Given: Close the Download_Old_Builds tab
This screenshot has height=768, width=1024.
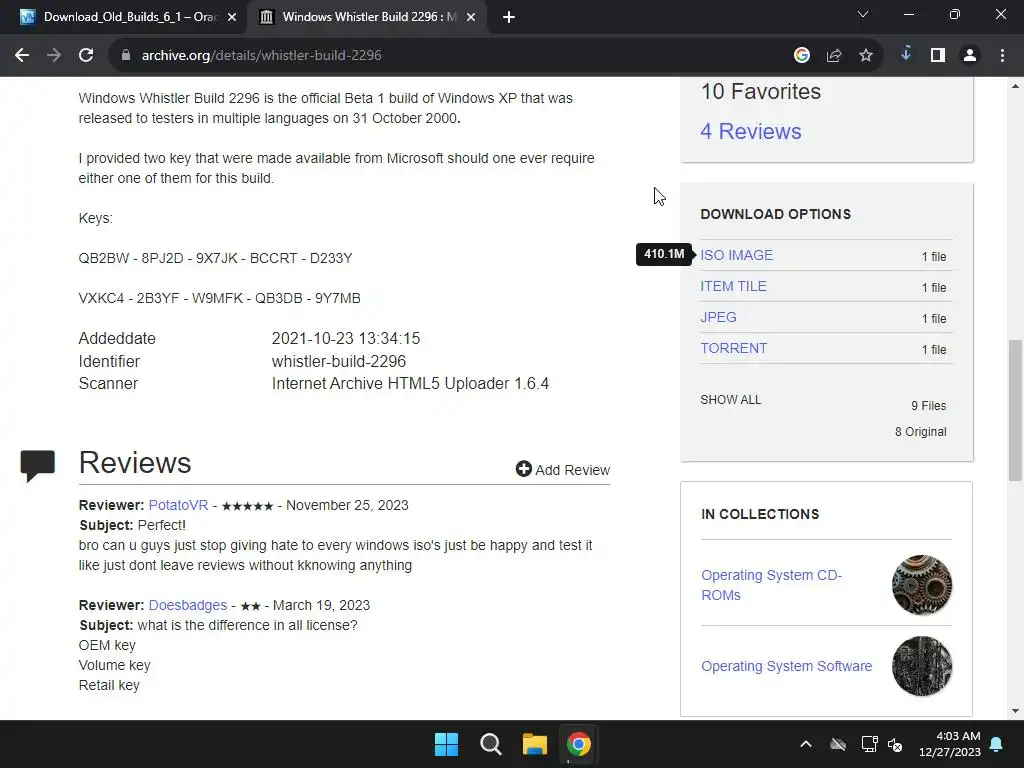Looking at the screenshot, I should tap(232, 17).
